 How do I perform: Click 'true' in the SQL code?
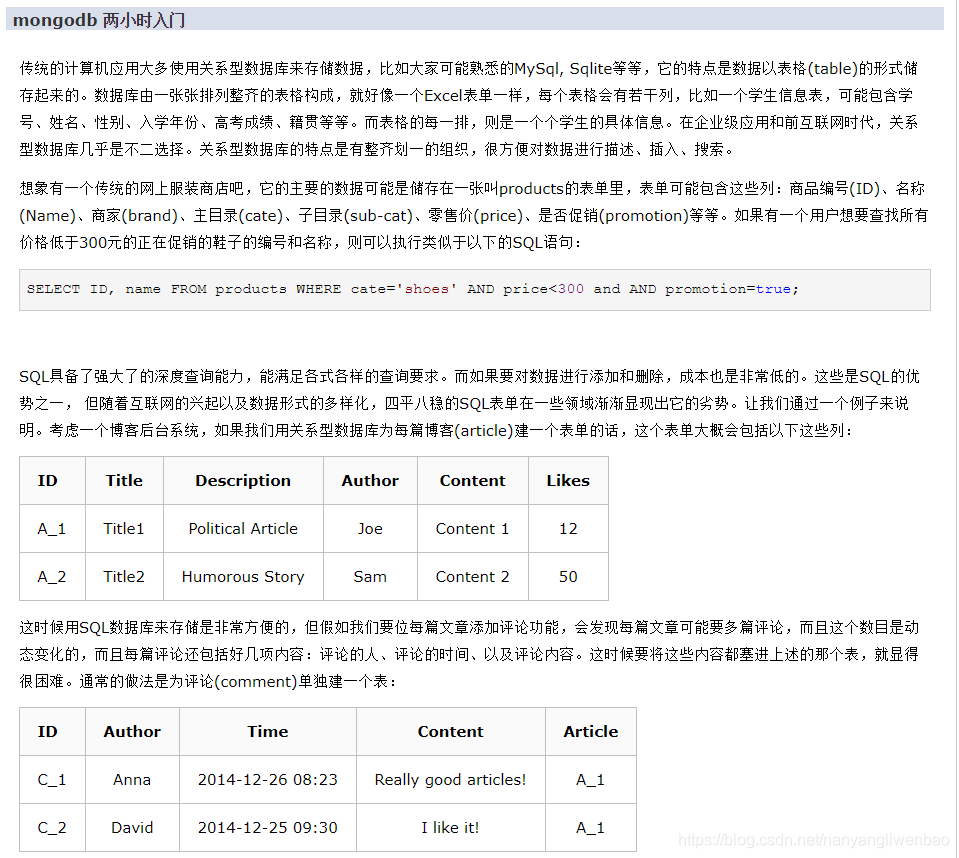[773, 289]
